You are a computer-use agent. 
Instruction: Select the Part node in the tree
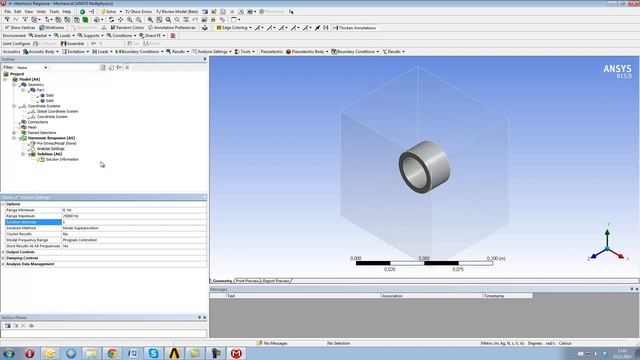(40, 90)
